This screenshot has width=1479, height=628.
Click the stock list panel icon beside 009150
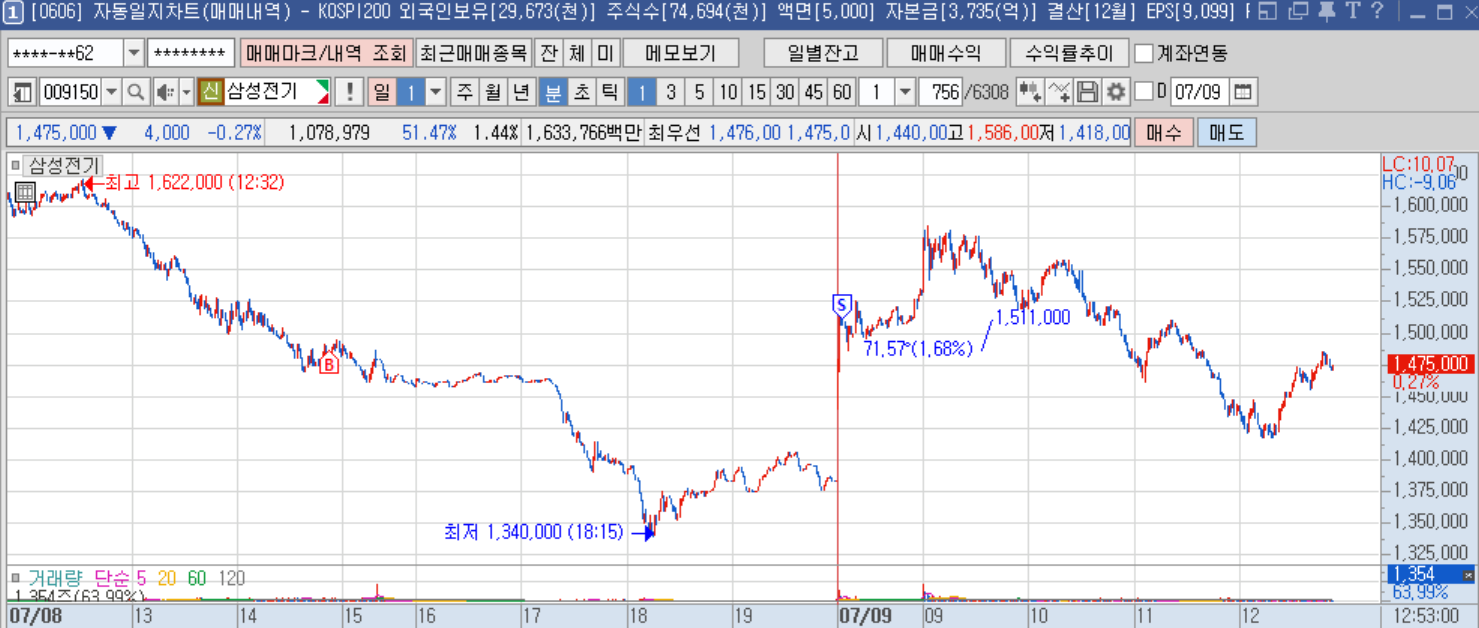tap(23, 93)
